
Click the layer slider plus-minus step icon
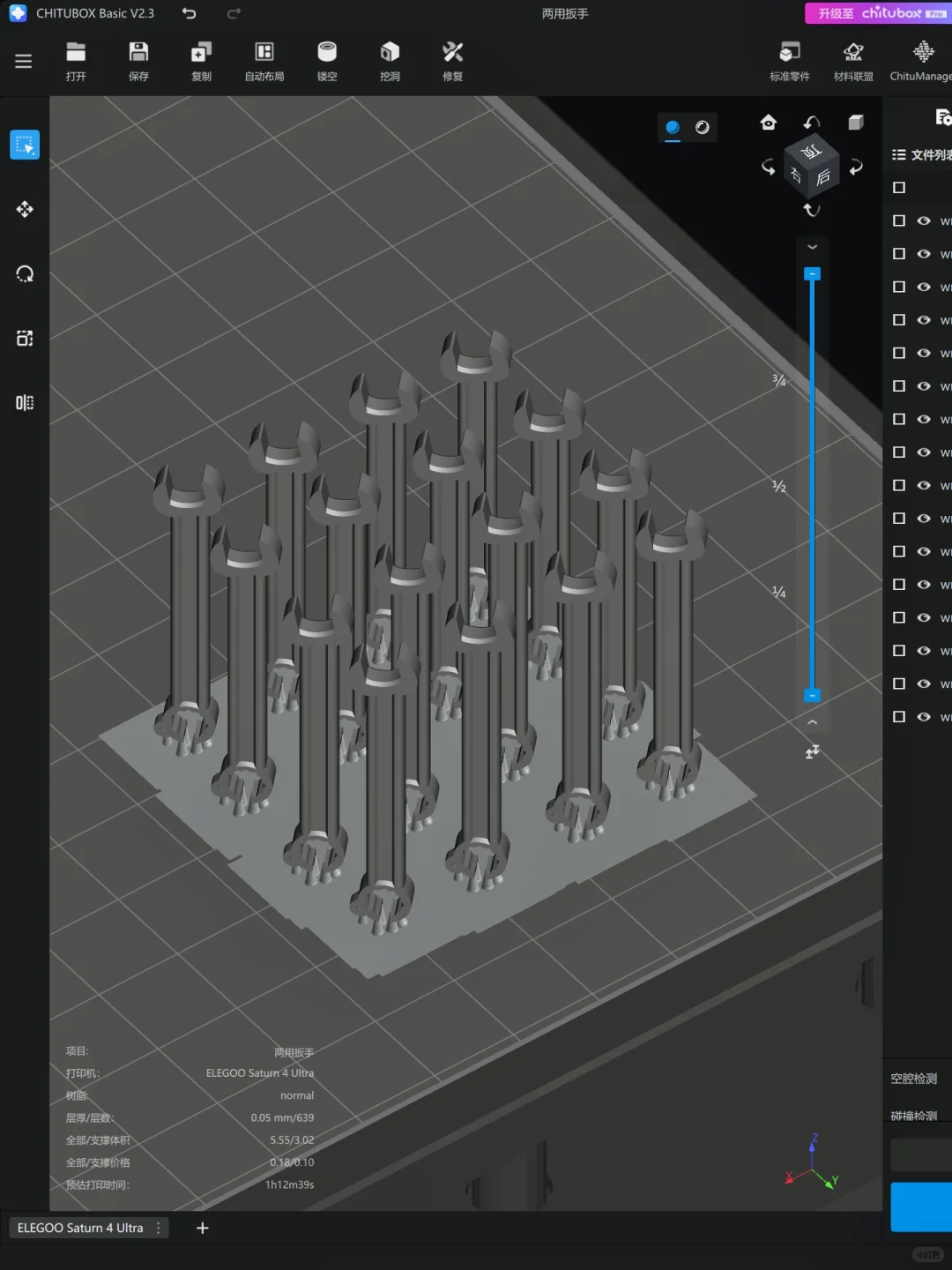[x=813, y=751]
